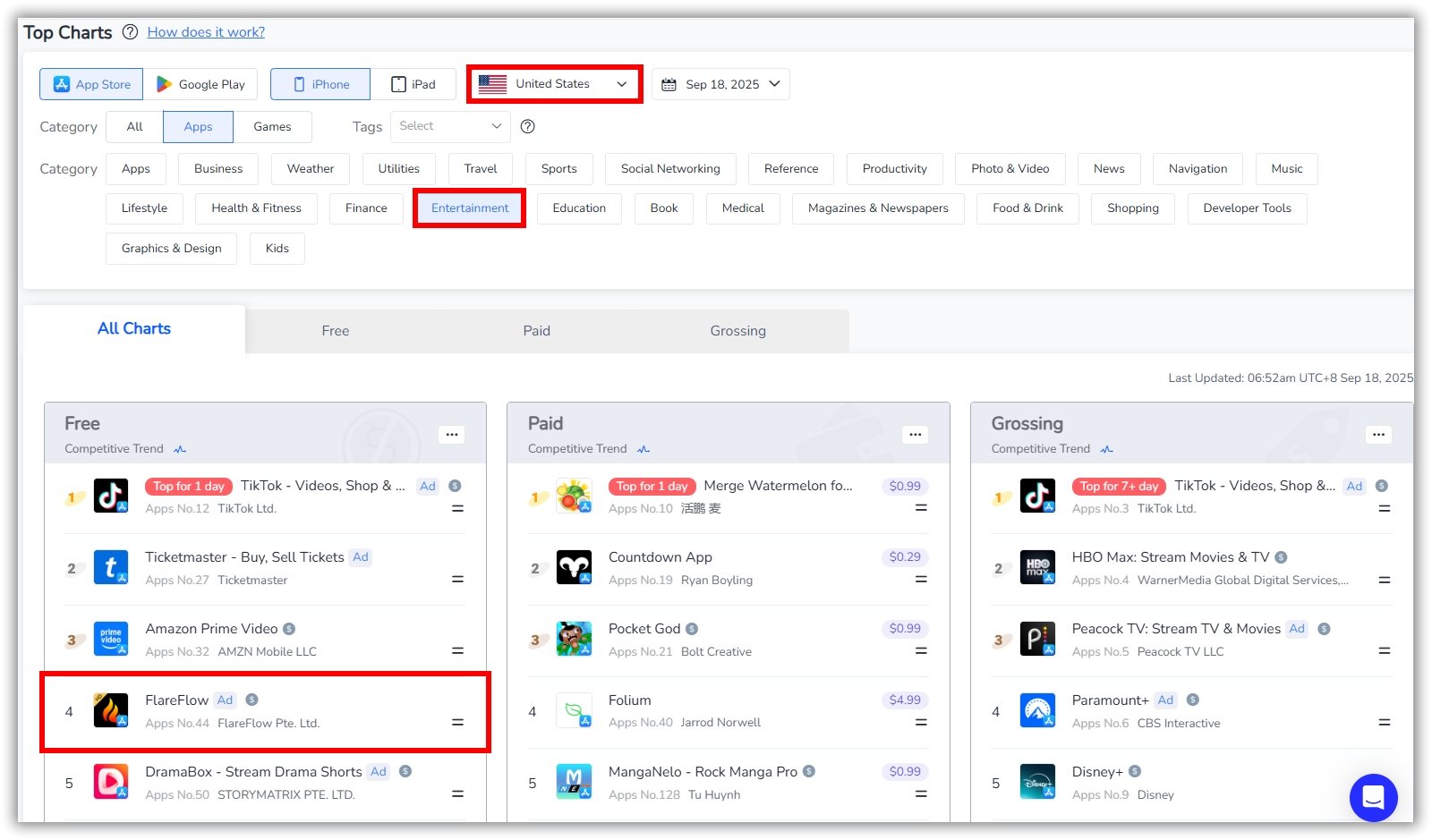The image size is (1432, 840).
Task: Open the Folium app icon
Action: point(574,710)
